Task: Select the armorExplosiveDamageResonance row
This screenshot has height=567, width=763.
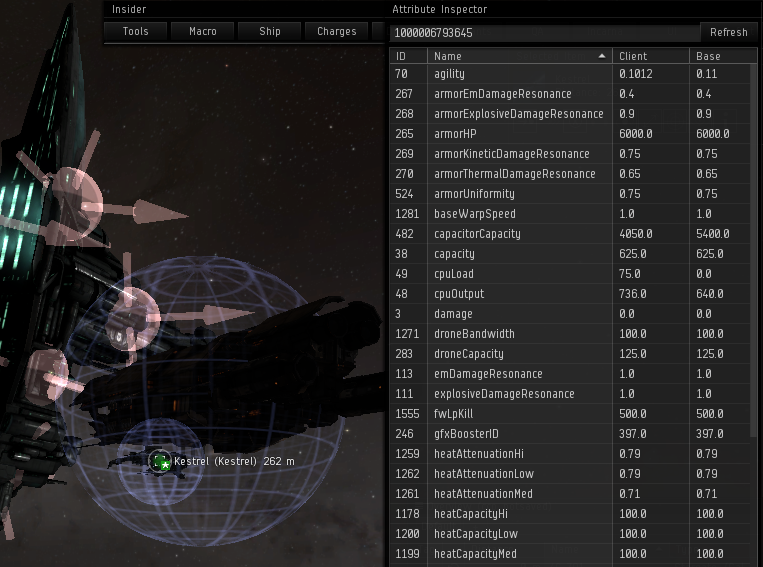Action: click(x=570, y=113)
